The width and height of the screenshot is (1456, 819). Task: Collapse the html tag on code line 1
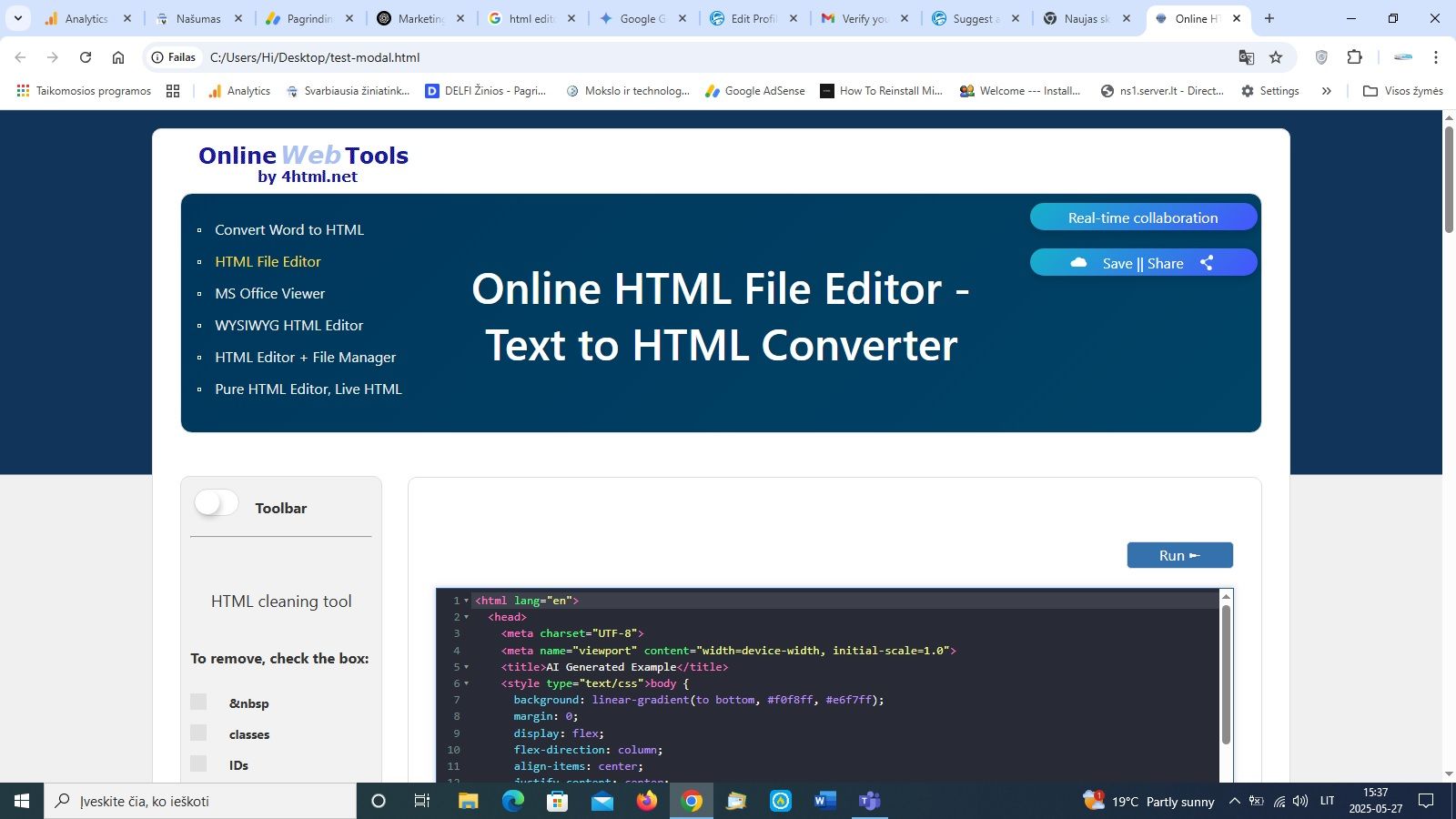click(465, 601)
